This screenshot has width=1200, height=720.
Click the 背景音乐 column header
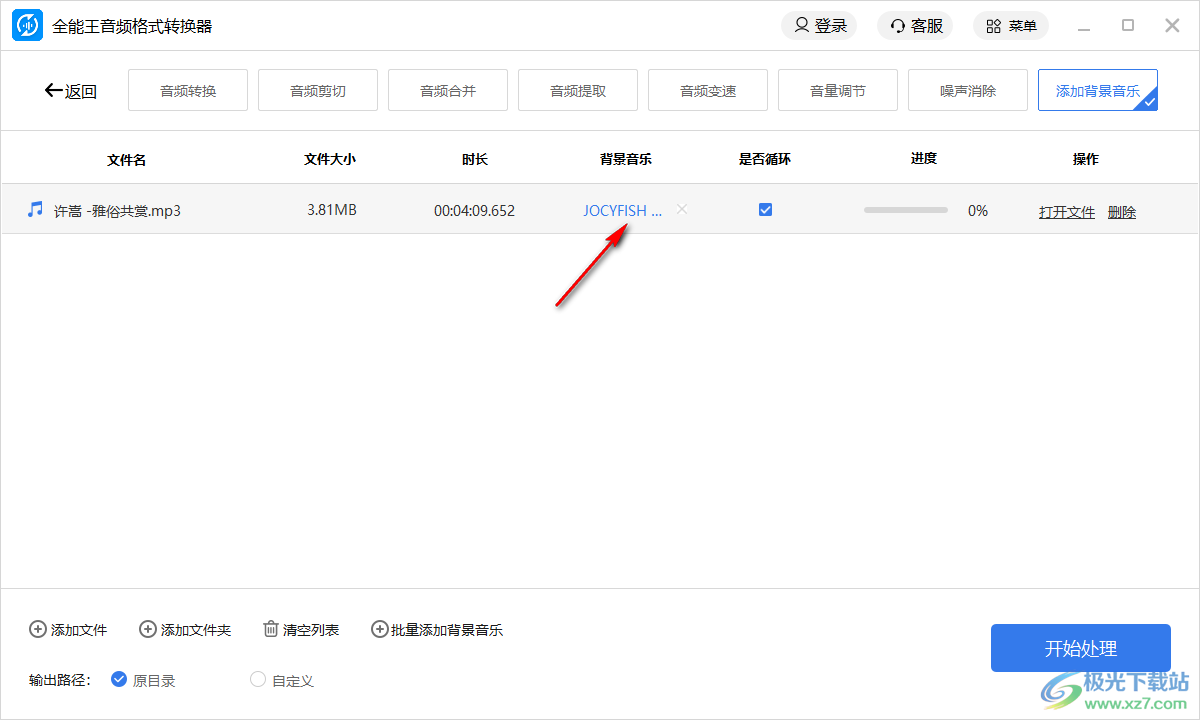pyautogui.click(x=626, y=158)
